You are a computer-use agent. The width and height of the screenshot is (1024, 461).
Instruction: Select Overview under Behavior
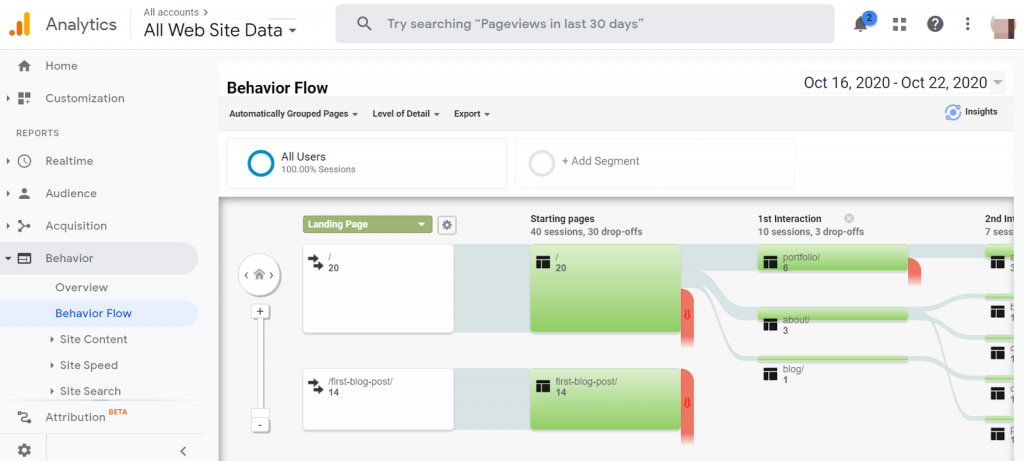click(81, 287)
